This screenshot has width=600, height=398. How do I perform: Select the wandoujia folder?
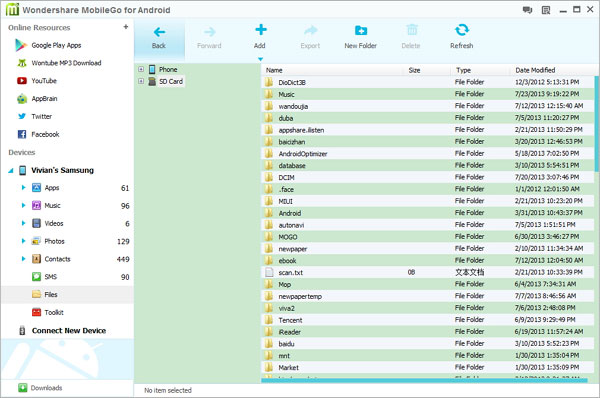[427, 106]
